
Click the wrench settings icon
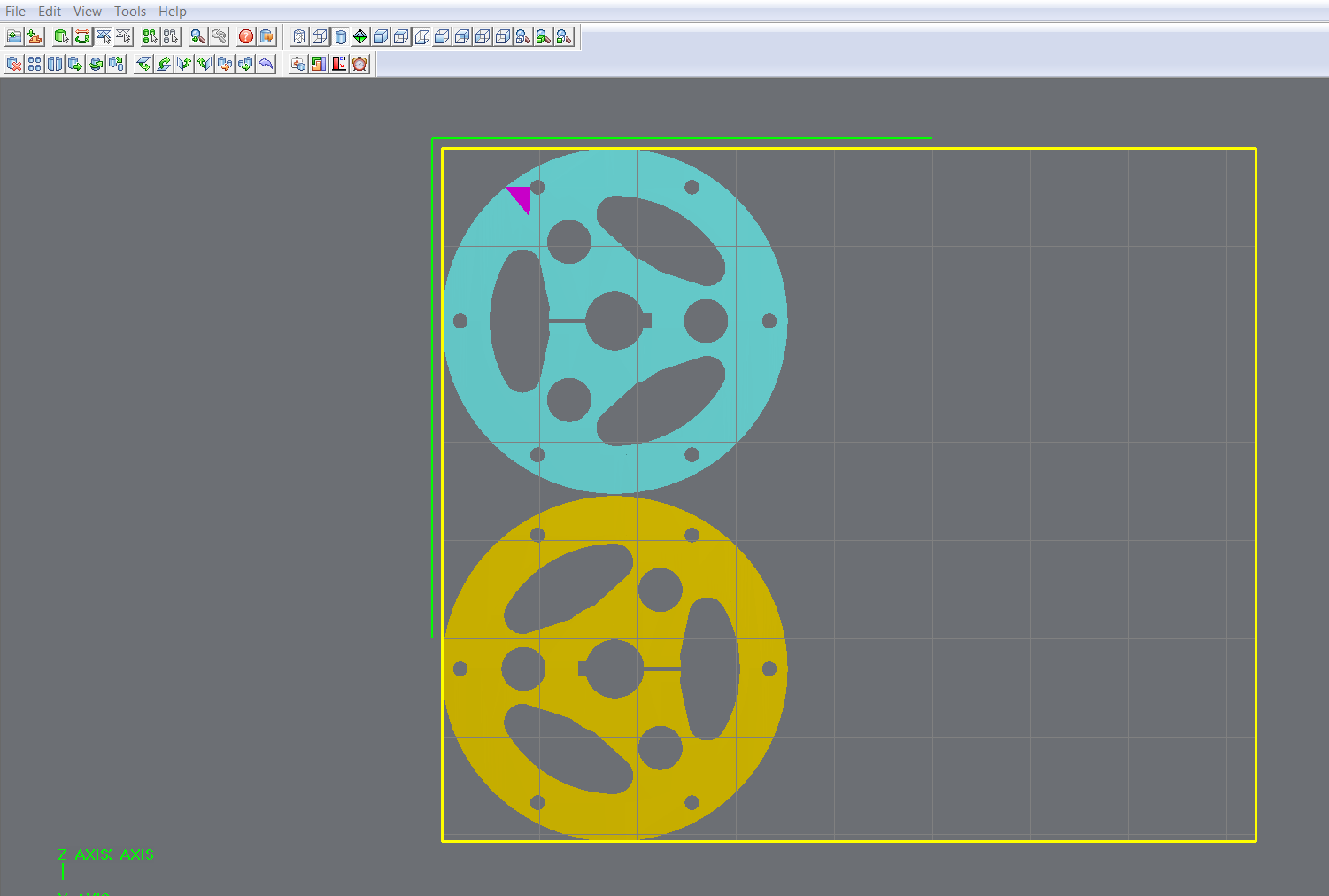[x=219, y=36]
